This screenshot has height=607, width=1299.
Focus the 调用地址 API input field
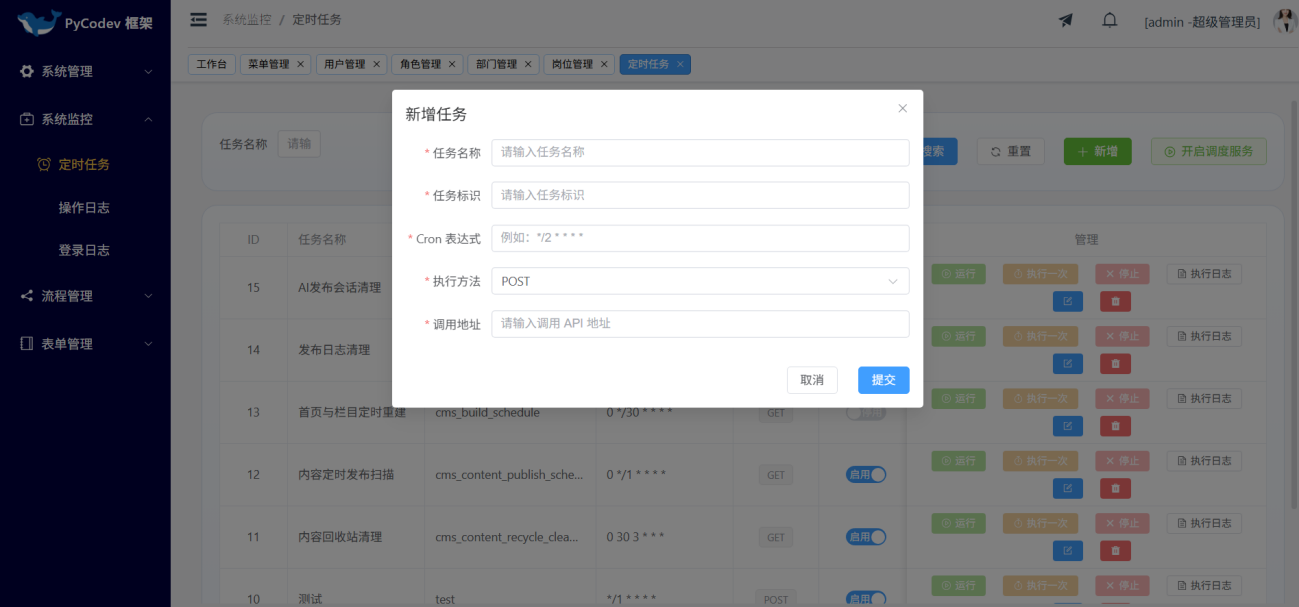pyautogui.click(x=700, y=324)
